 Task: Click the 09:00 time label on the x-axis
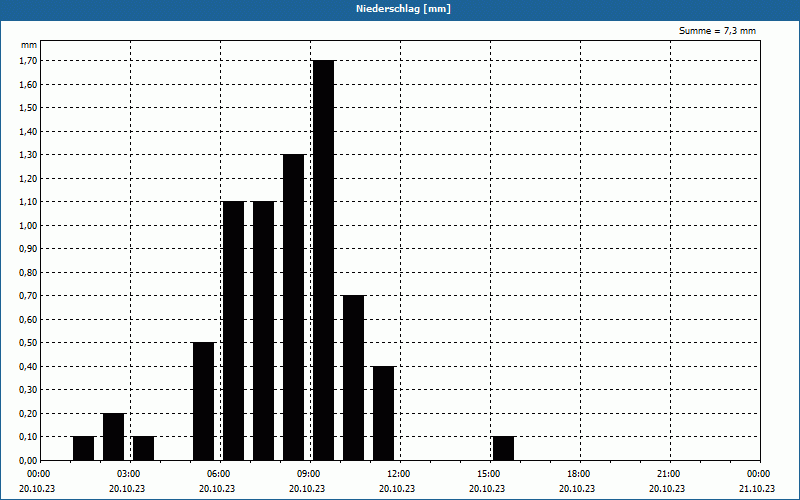(309, 474)
